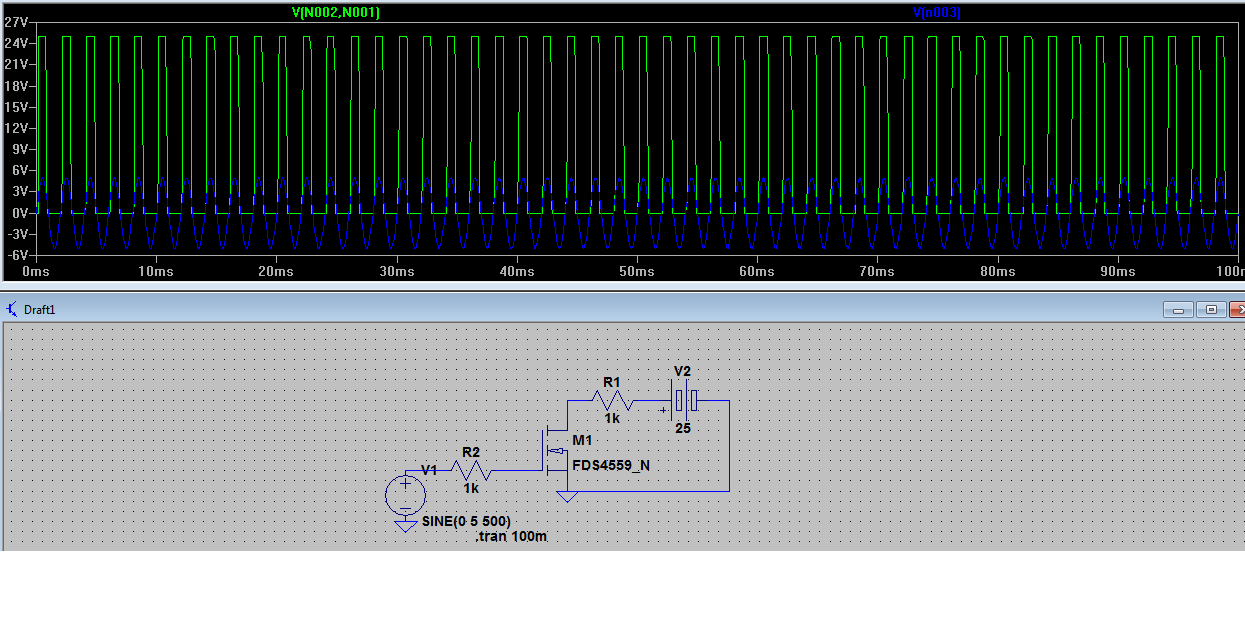
Task: Click the ground symbol below V1
Action: pyautogui.click(x=405, y=524)
